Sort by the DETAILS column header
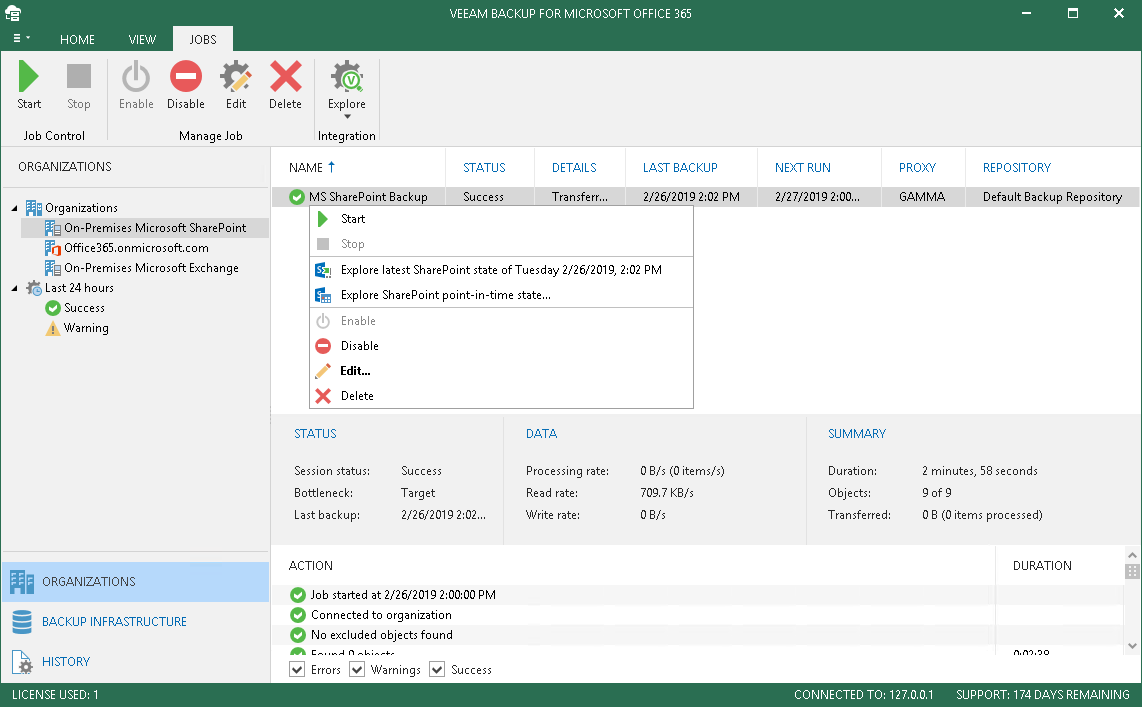This screenshot has width=1142, height=707. pyautogui.click(x=574, y=168)
